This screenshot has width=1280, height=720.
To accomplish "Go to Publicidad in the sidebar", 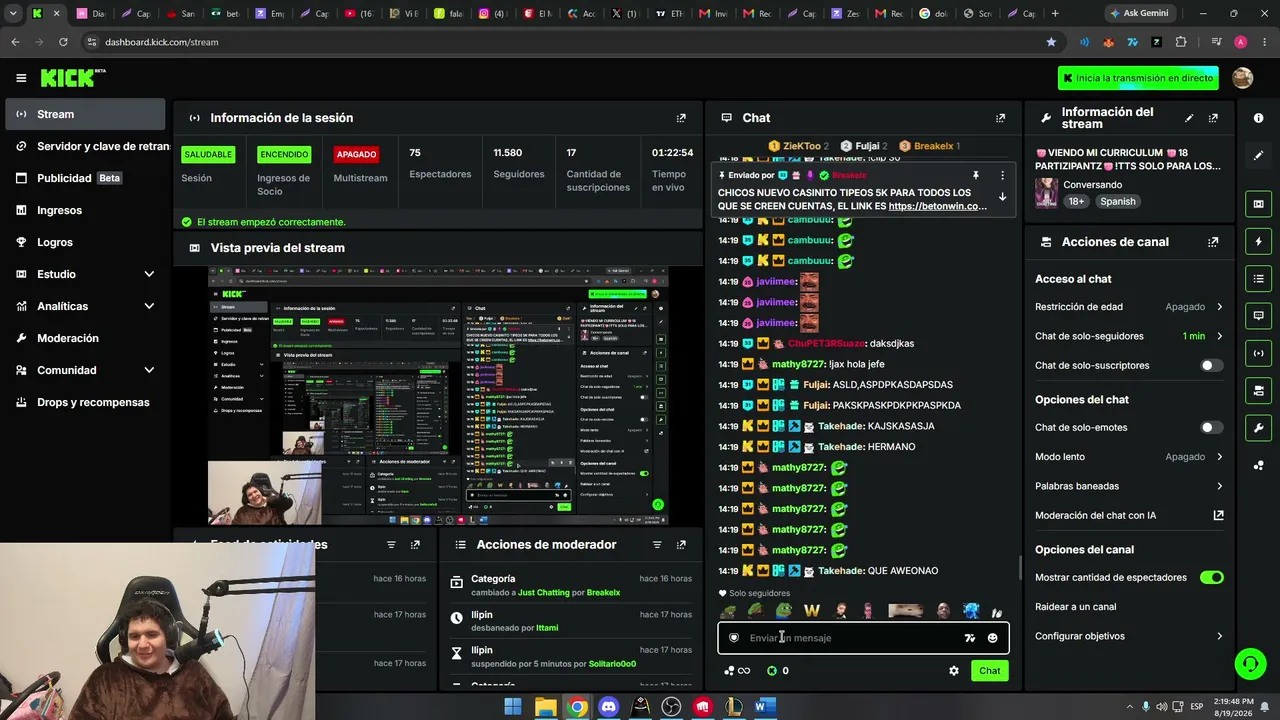I will 85,178.
